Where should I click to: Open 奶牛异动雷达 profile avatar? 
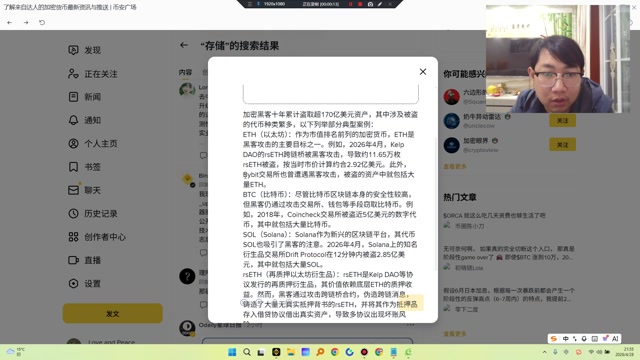(x=451, y=121)
